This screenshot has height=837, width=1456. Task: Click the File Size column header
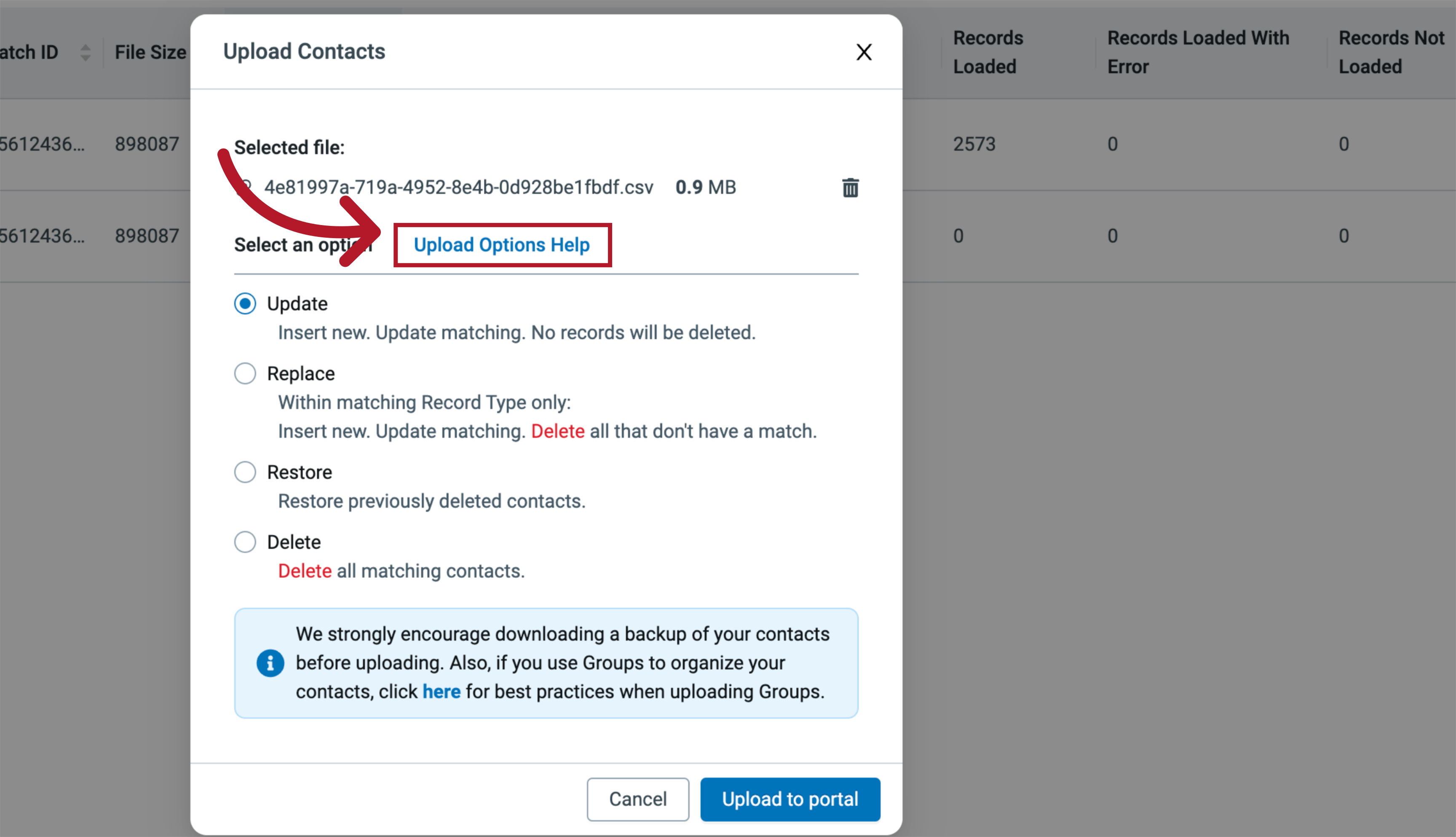pyautogui.click(x=150, y=52)
